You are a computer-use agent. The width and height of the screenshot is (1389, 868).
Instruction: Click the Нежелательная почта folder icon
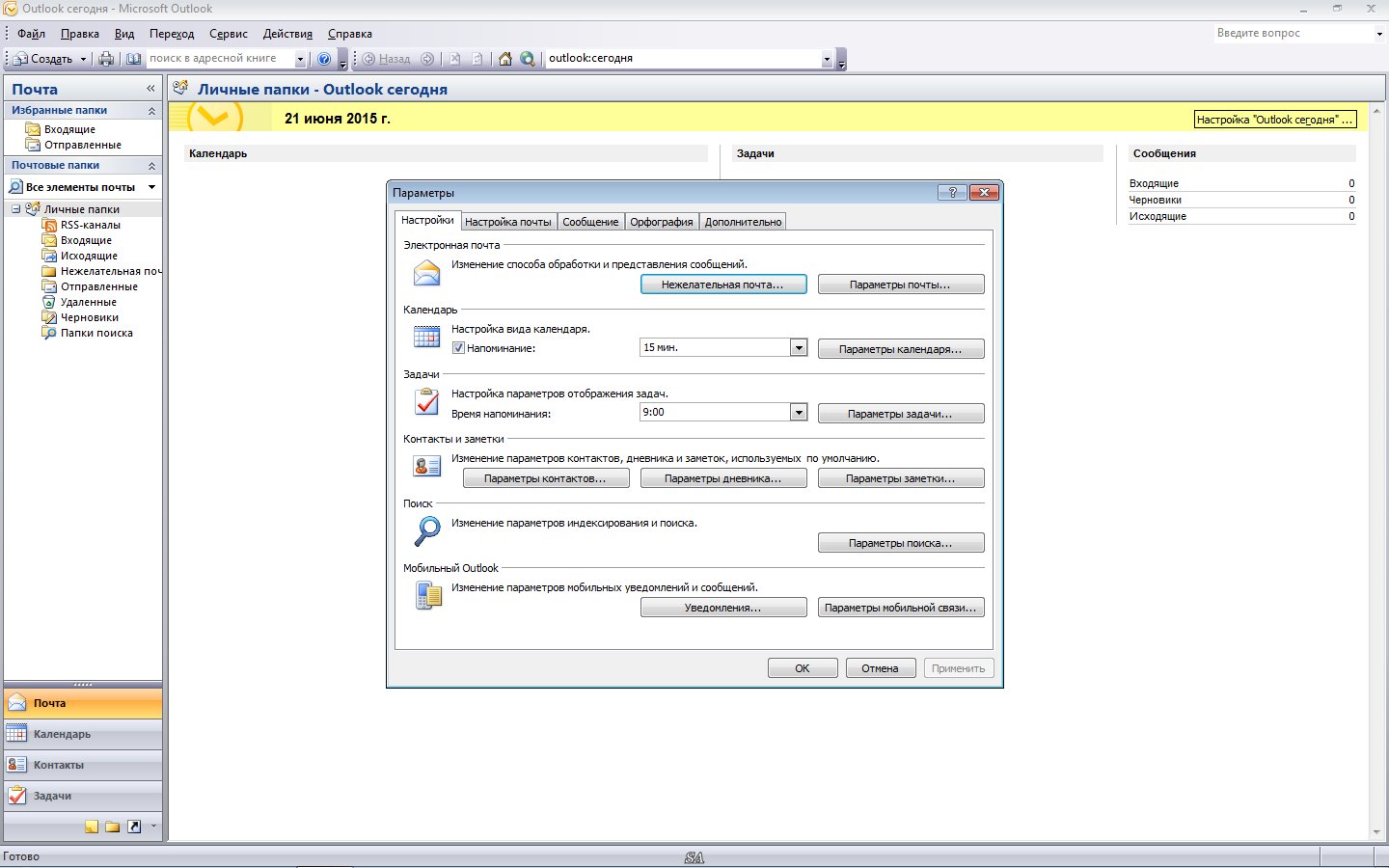coord(49,271)
